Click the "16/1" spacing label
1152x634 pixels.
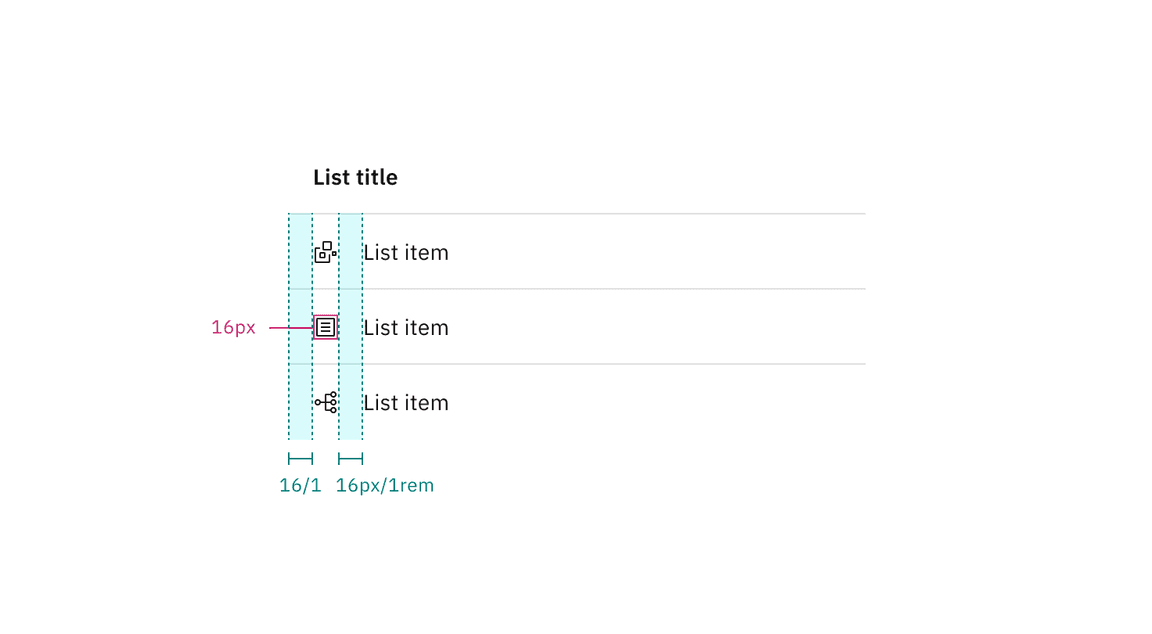pos(300,486)
